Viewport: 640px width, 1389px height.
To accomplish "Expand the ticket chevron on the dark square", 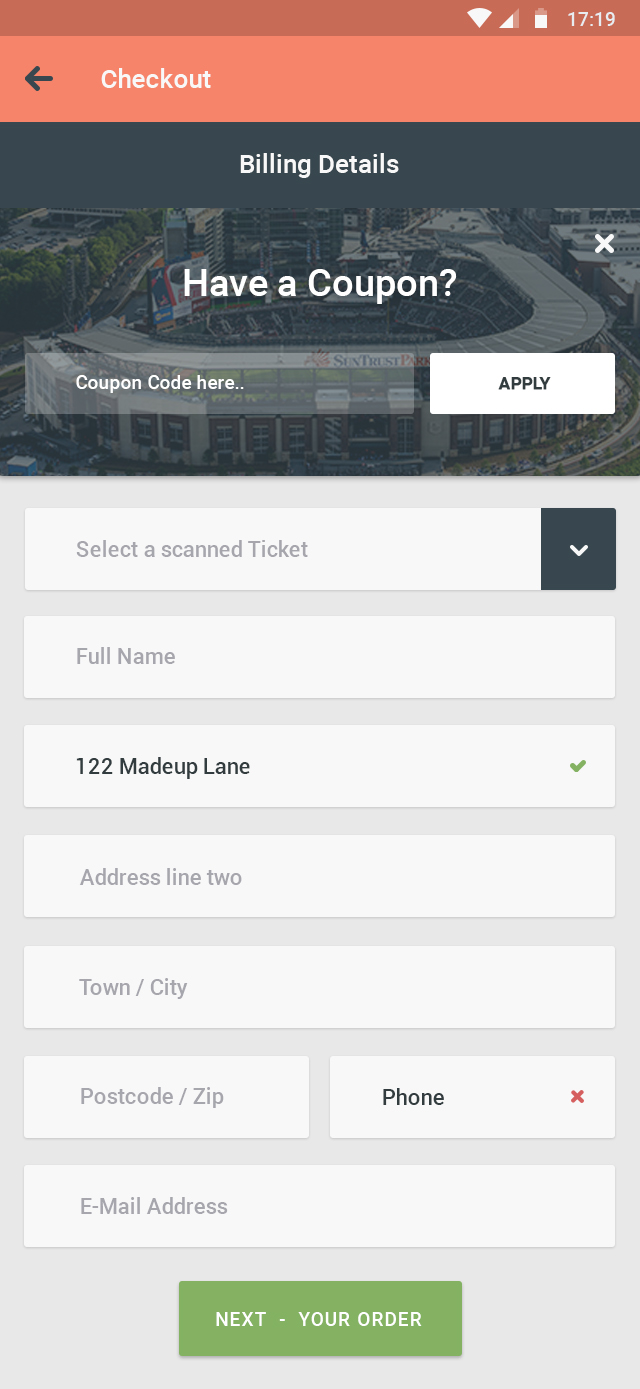I will pos(578,548).
